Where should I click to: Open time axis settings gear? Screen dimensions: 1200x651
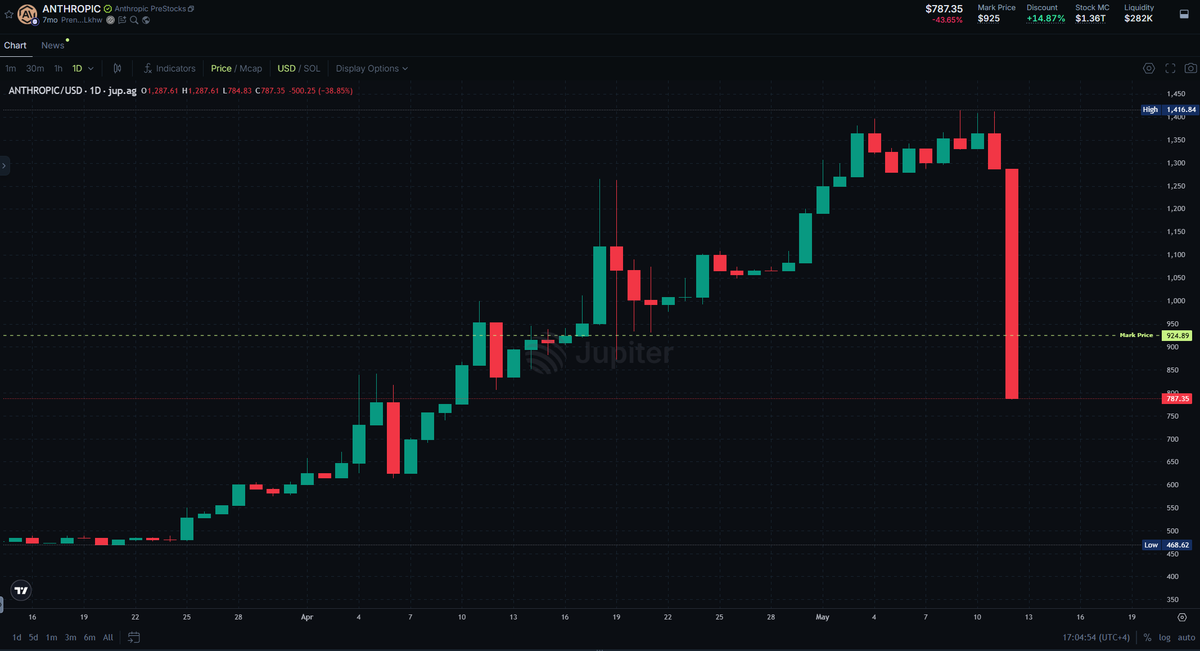(1181, 617)
